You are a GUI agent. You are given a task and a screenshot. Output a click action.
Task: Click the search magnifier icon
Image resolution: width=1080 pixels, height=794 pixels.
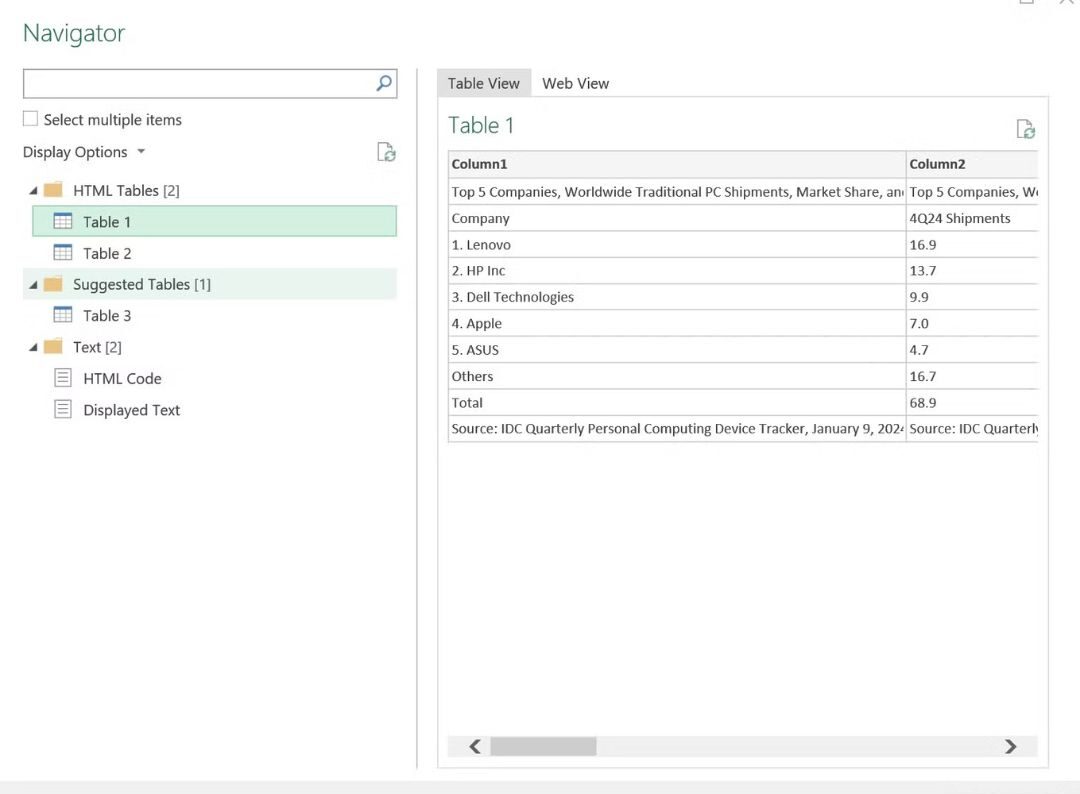coord(384,84)
